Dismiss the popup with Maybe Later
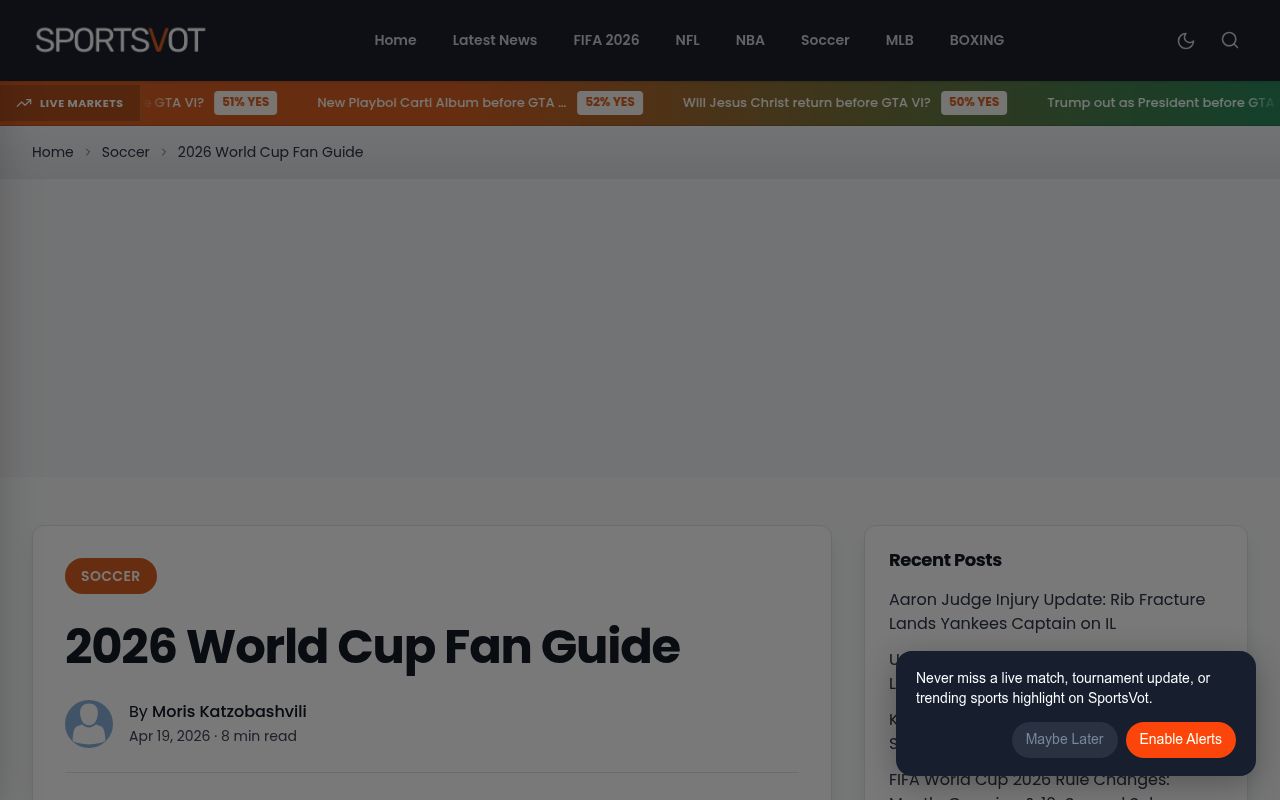The image size is (1280, 800). tap(1064, 739)
